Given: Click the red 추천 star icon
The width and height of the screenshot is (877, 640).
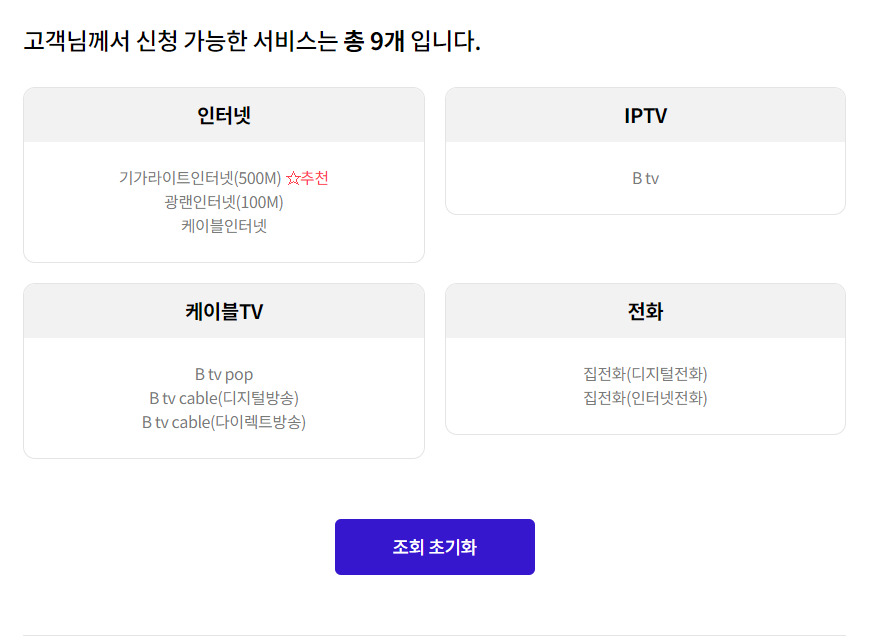Looking at the screenshot, I should coord(293,178).
